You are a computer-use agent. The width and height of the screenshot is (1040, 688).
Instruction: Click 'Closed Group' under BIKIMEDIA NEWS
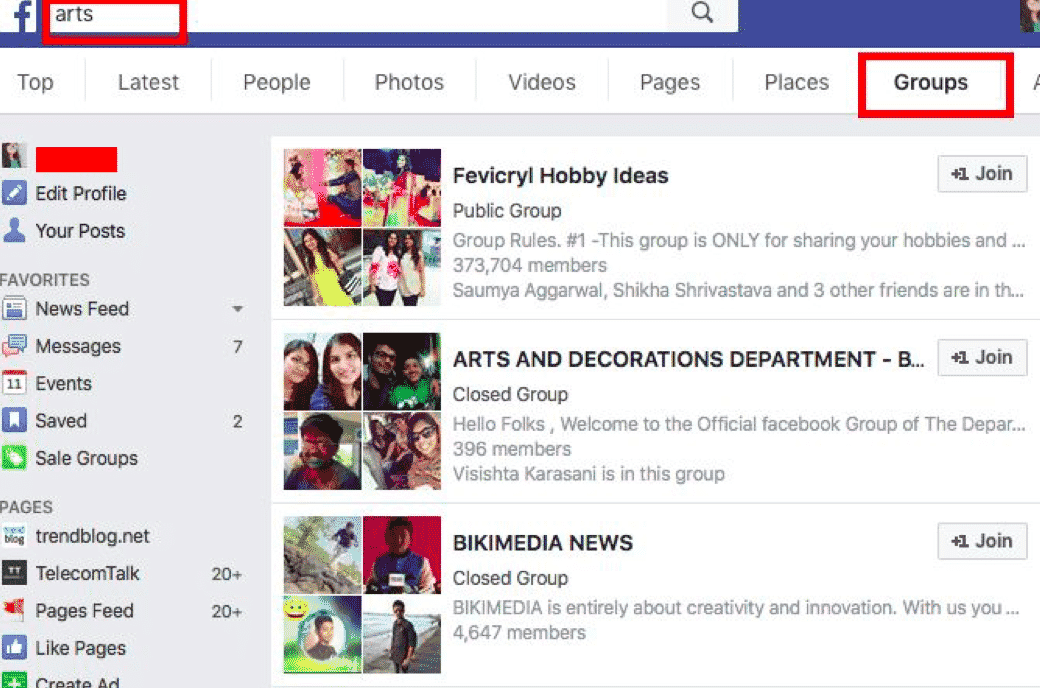[x=511, y=579]
